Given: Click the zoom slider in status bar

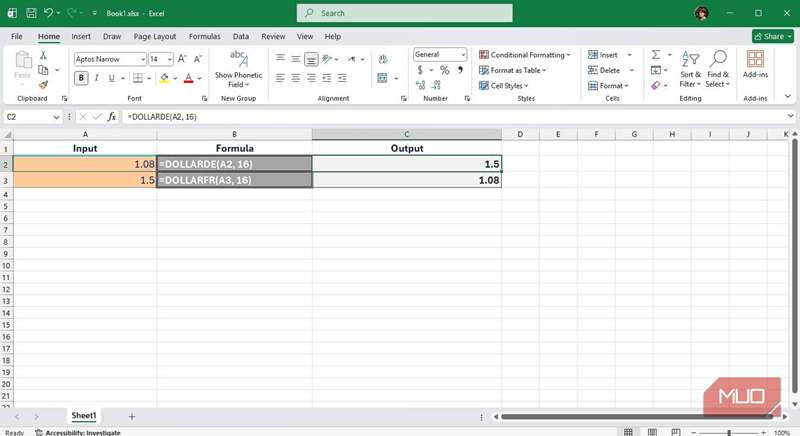Looking at the screenshot, I should click(729, 432).
